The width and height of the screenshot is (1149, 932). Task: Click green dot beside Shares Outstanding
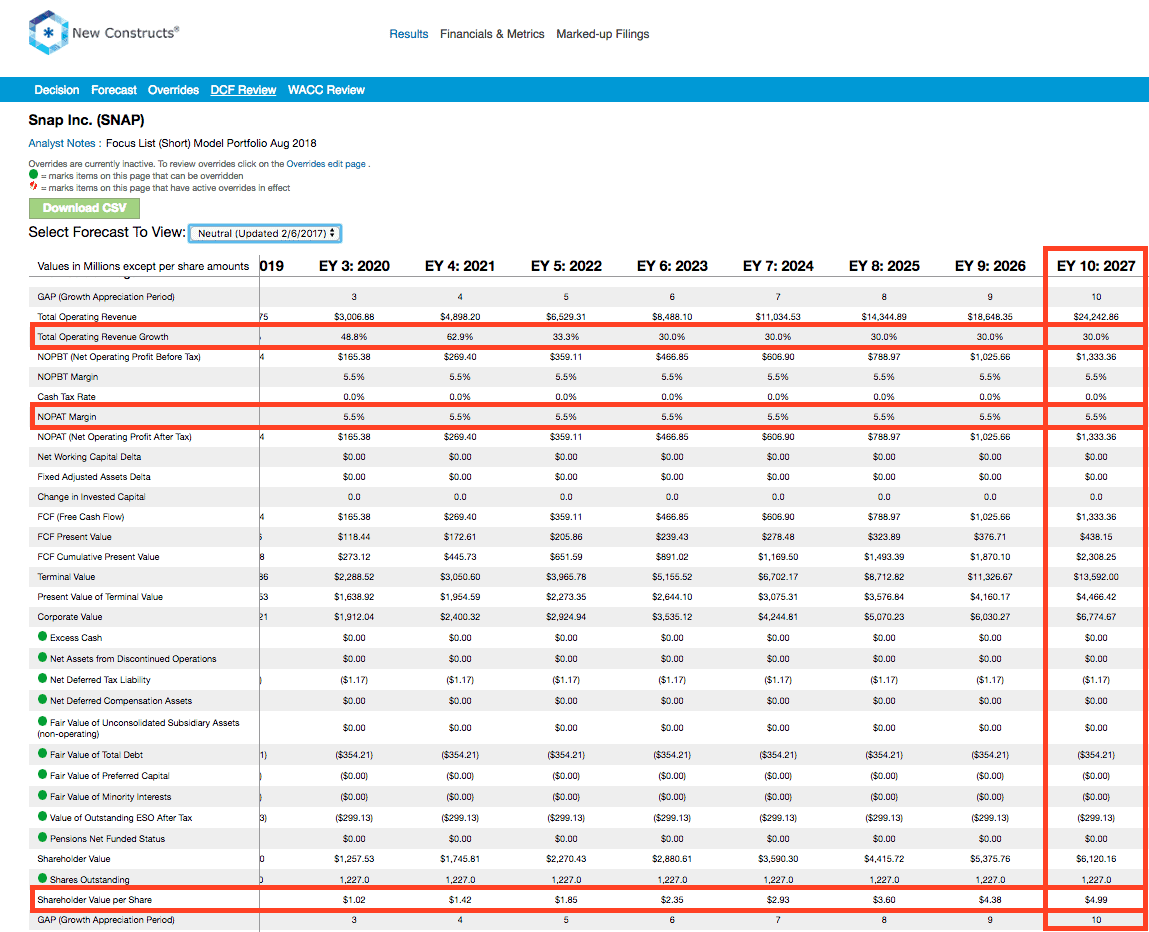pos(43,878)
